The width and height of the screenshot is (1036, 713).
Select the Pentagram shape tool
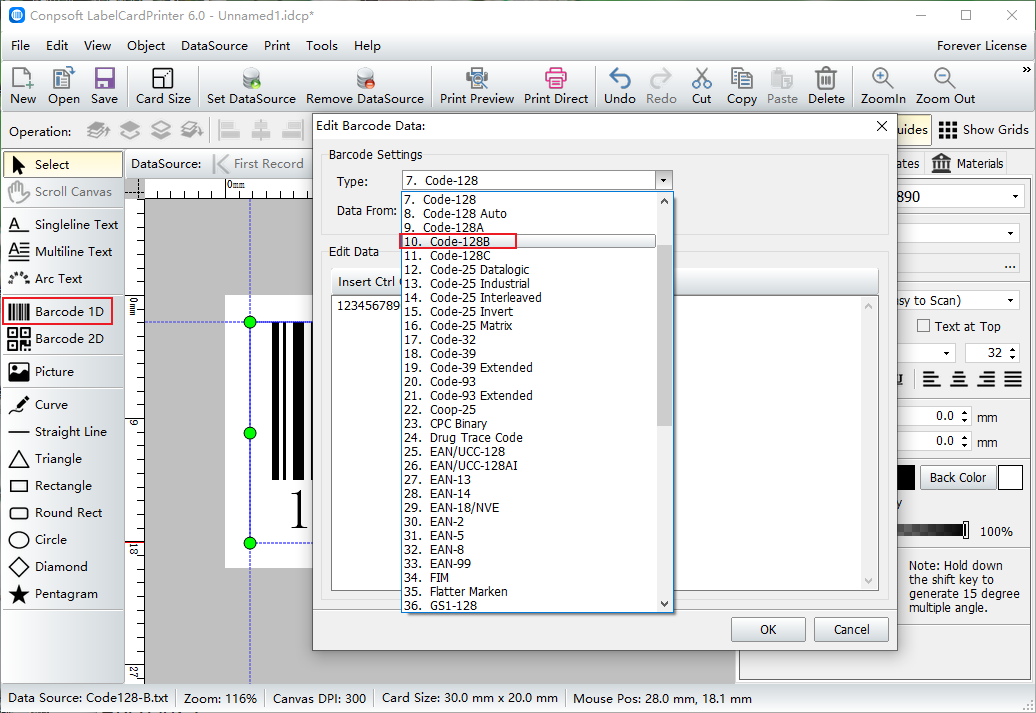coord(63,594)
